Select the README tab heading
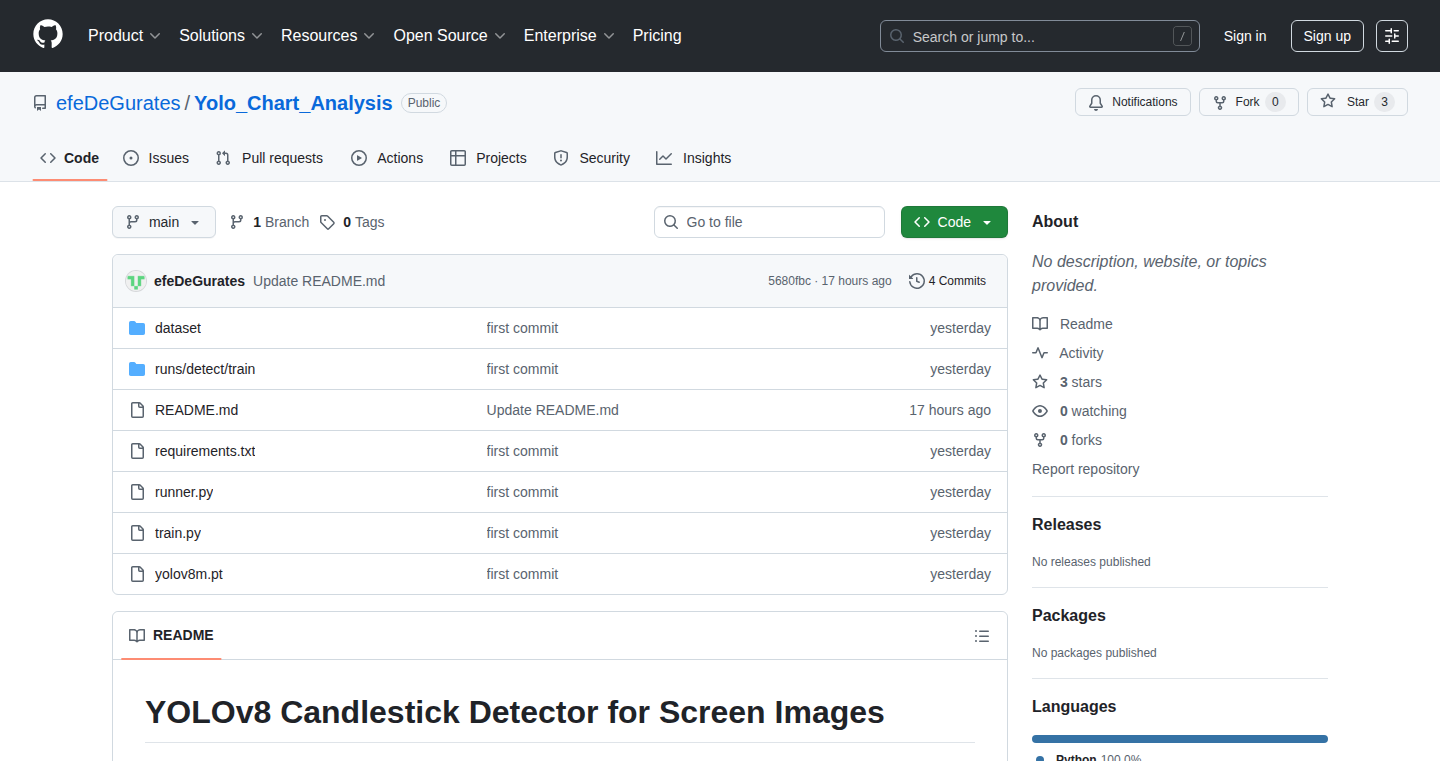Screen dimensions: 1440x761 [x=171, y=636]
